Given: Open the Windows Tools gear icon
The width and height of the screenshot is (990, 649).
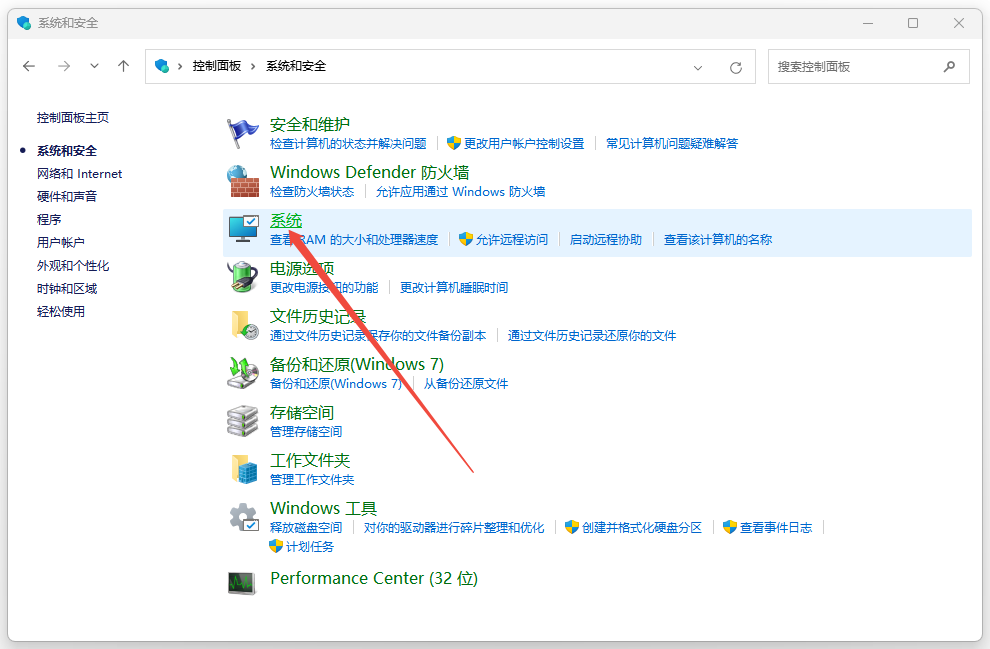Looking at the screenshot, I should pos(244,517).
